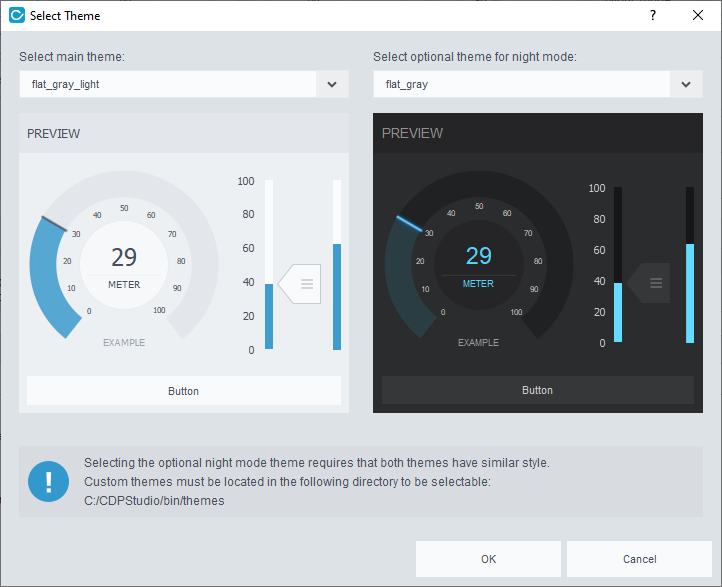Click the dark preview Button
722x587 pixels.
tap(537, 390)
